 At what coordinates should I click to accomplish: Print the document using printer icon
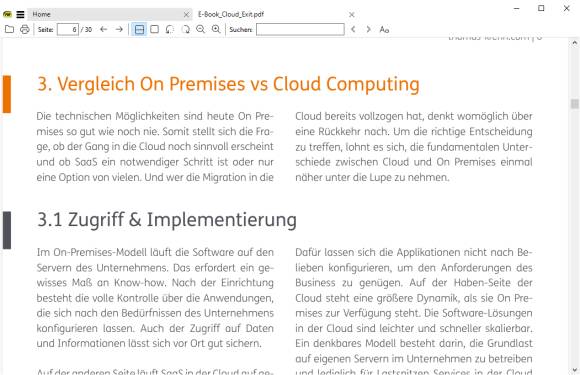pos(25,29)
